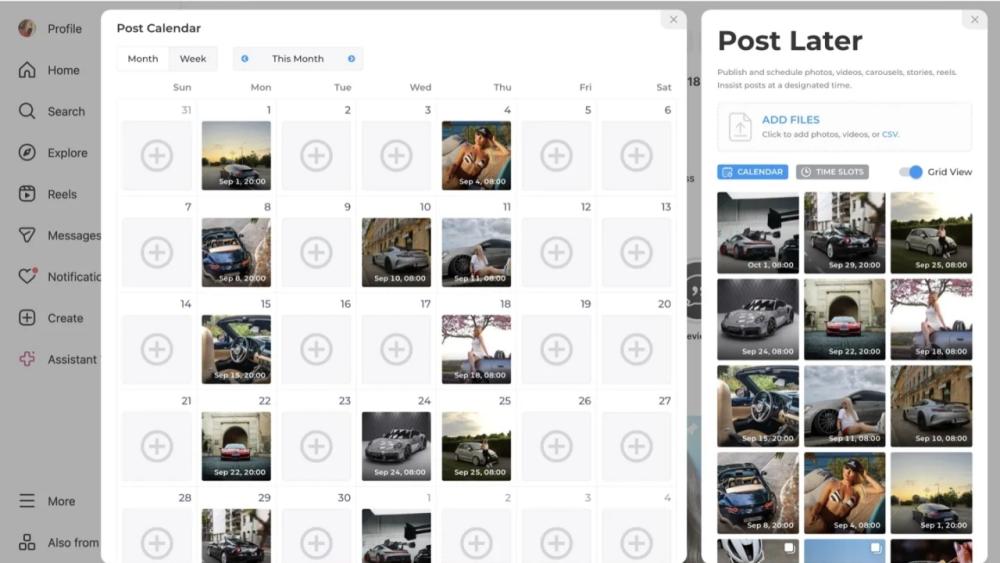Click the This Month label
The width and height of the screenshot is (1000, 563).
point(298,59)
